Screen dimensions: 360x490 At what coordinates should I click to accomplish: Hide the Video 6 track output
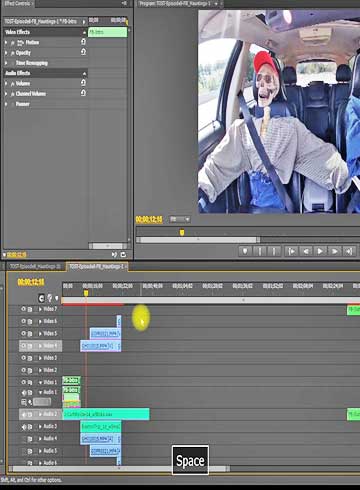pyautogui.click(x=23, y=321)
